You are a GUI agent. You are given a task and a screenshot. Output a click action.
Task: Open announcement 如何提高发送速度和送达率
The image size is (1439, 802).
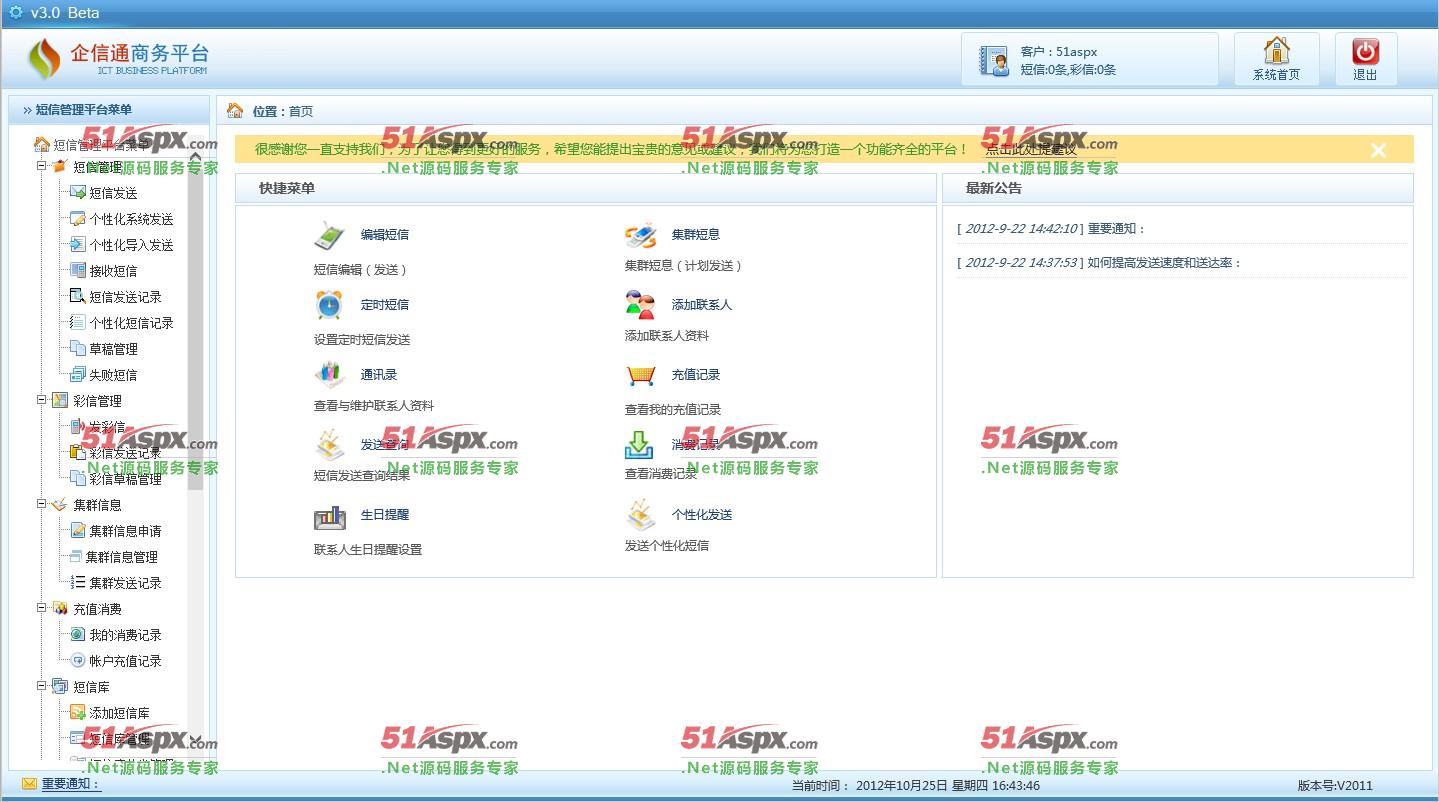[1164, 263]
